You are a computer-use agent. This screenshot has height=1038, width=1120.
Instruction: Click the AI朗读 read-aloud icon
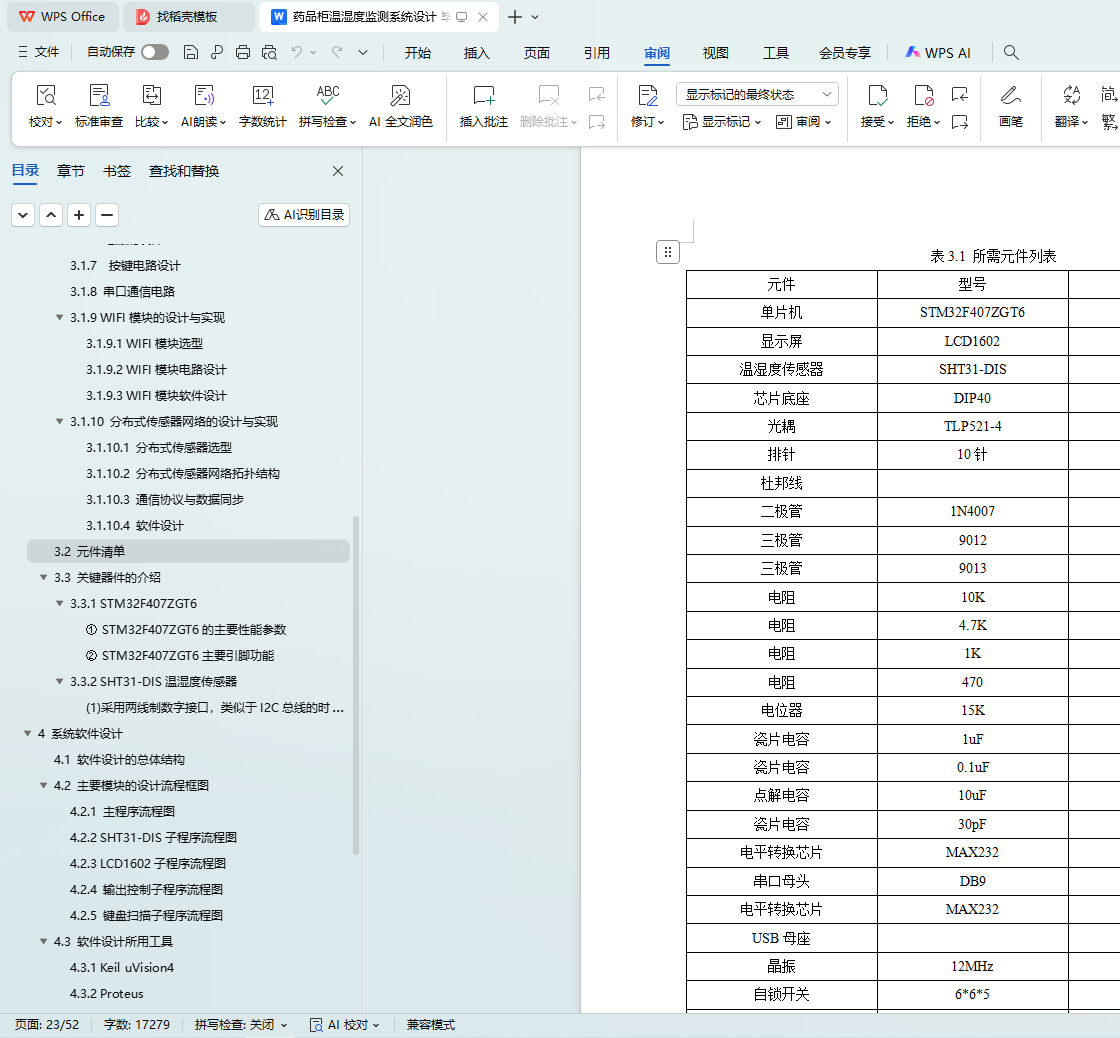(204, 97)
